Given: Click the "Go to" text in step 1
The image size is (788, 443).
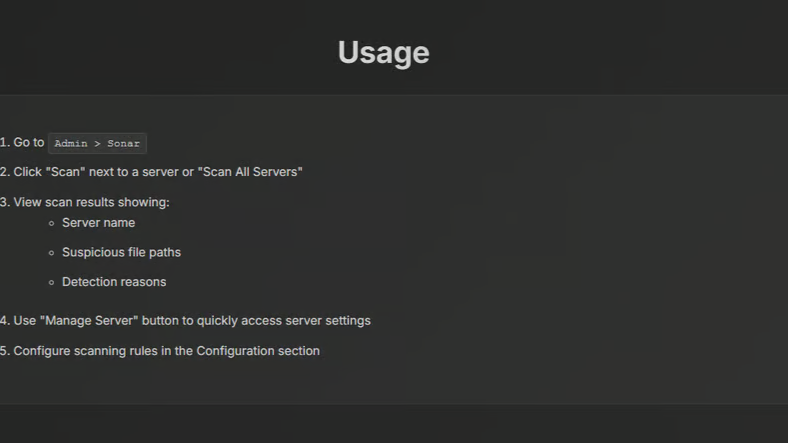Looking at the screenshot, I should coord(29,143).
